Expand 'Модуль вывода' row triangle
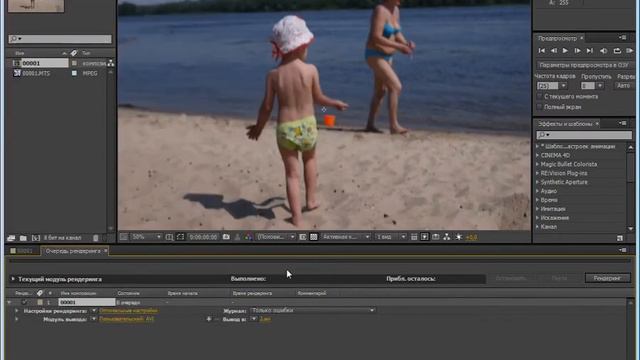 (x=16, y=319)
